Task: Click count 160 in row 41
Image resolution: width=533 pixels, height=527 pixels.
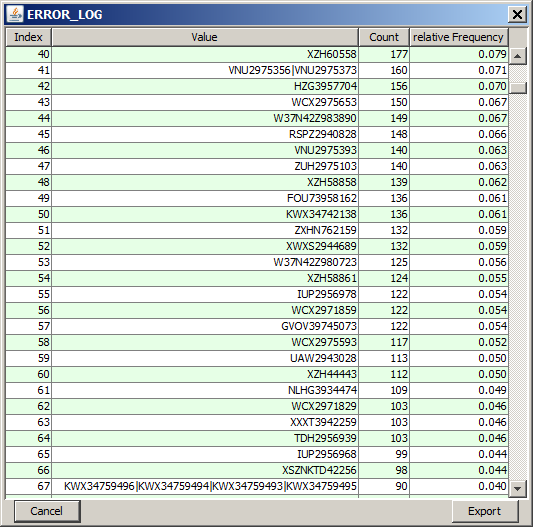Action: coord(384,70)
